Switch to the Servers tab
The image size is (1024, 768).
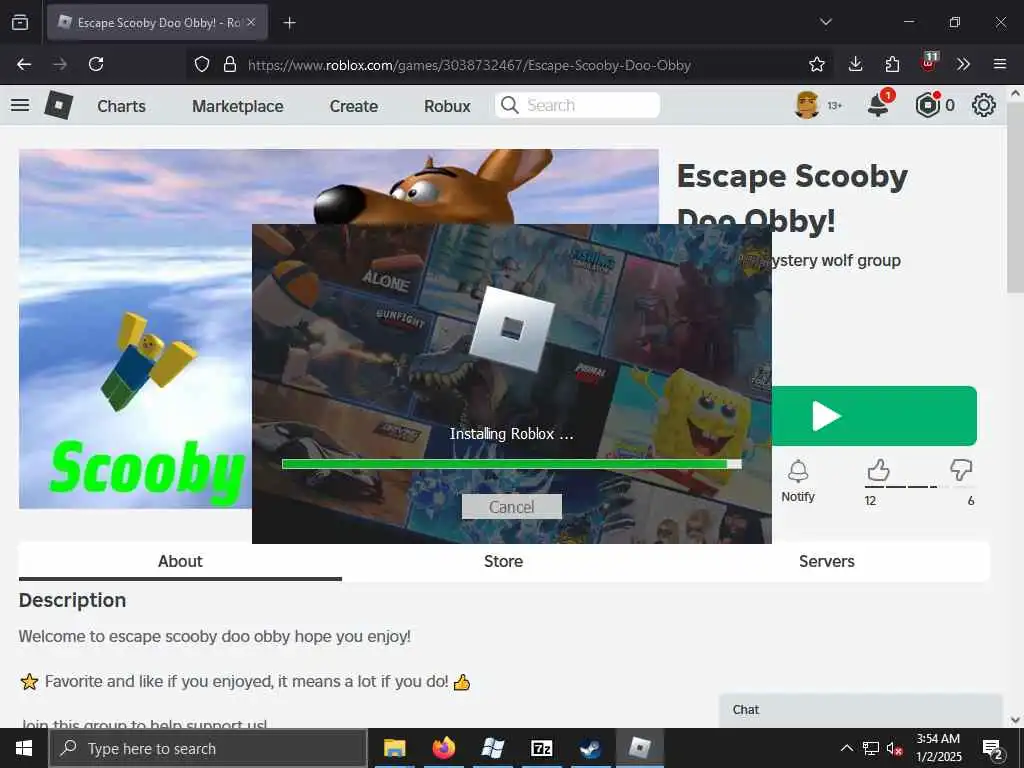[x=827, y=561]
